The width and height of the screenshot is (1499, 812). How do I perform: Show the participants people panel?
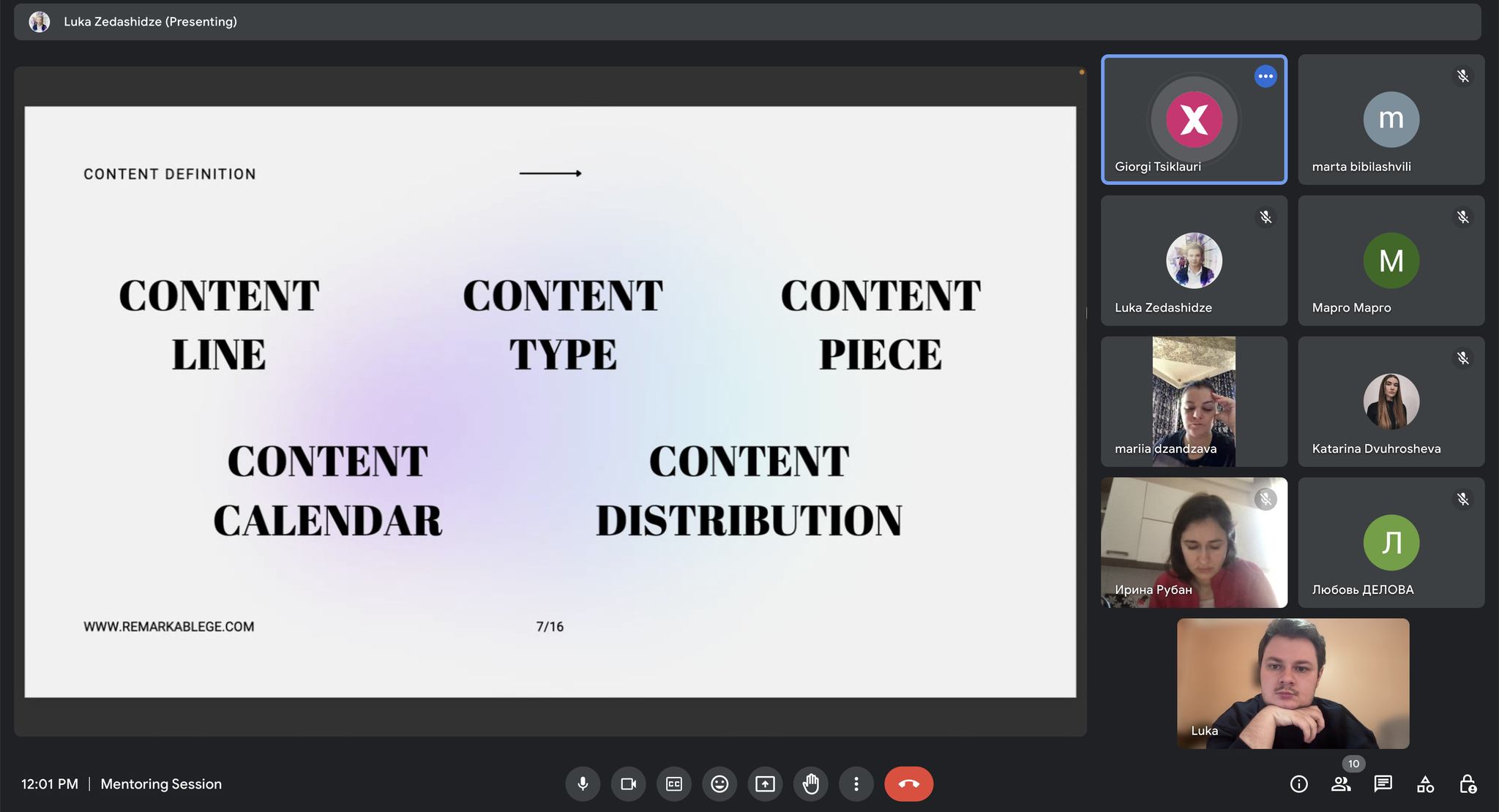point(1341,784)
